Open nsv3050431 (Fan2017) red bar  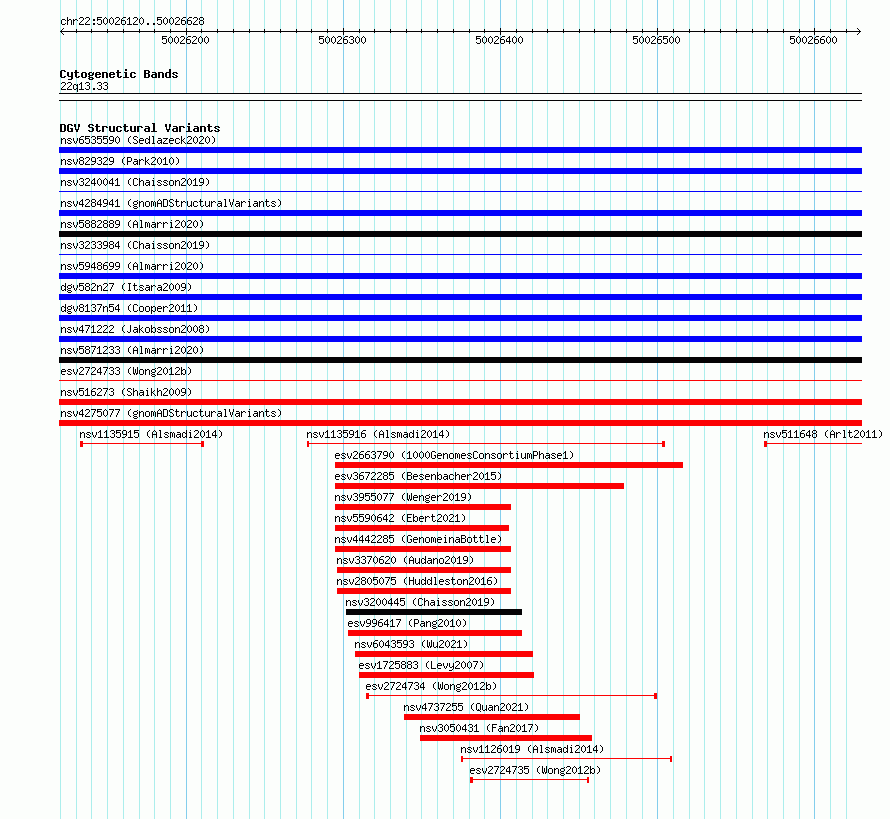[506, 738]
